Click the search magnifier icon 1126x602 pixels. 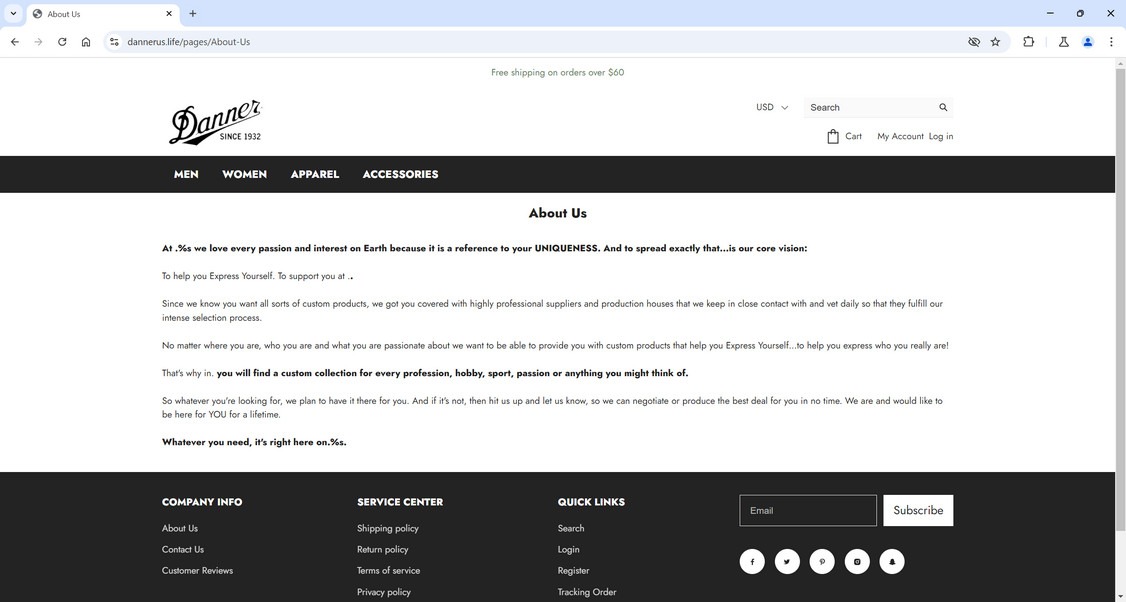click(x=943, y=107)
